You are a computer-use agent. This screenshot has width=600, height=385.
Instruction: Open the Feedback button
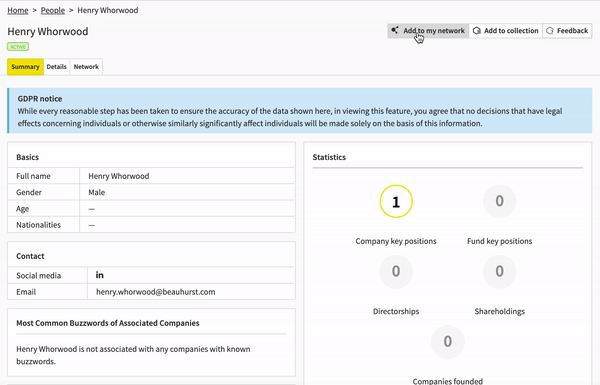(x=567, y=31)
